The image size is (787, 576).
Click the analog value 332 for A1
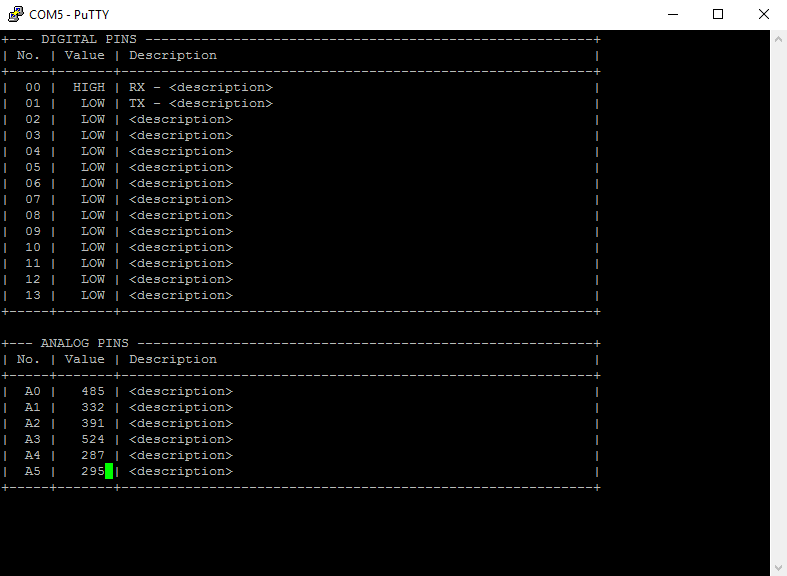93,407
